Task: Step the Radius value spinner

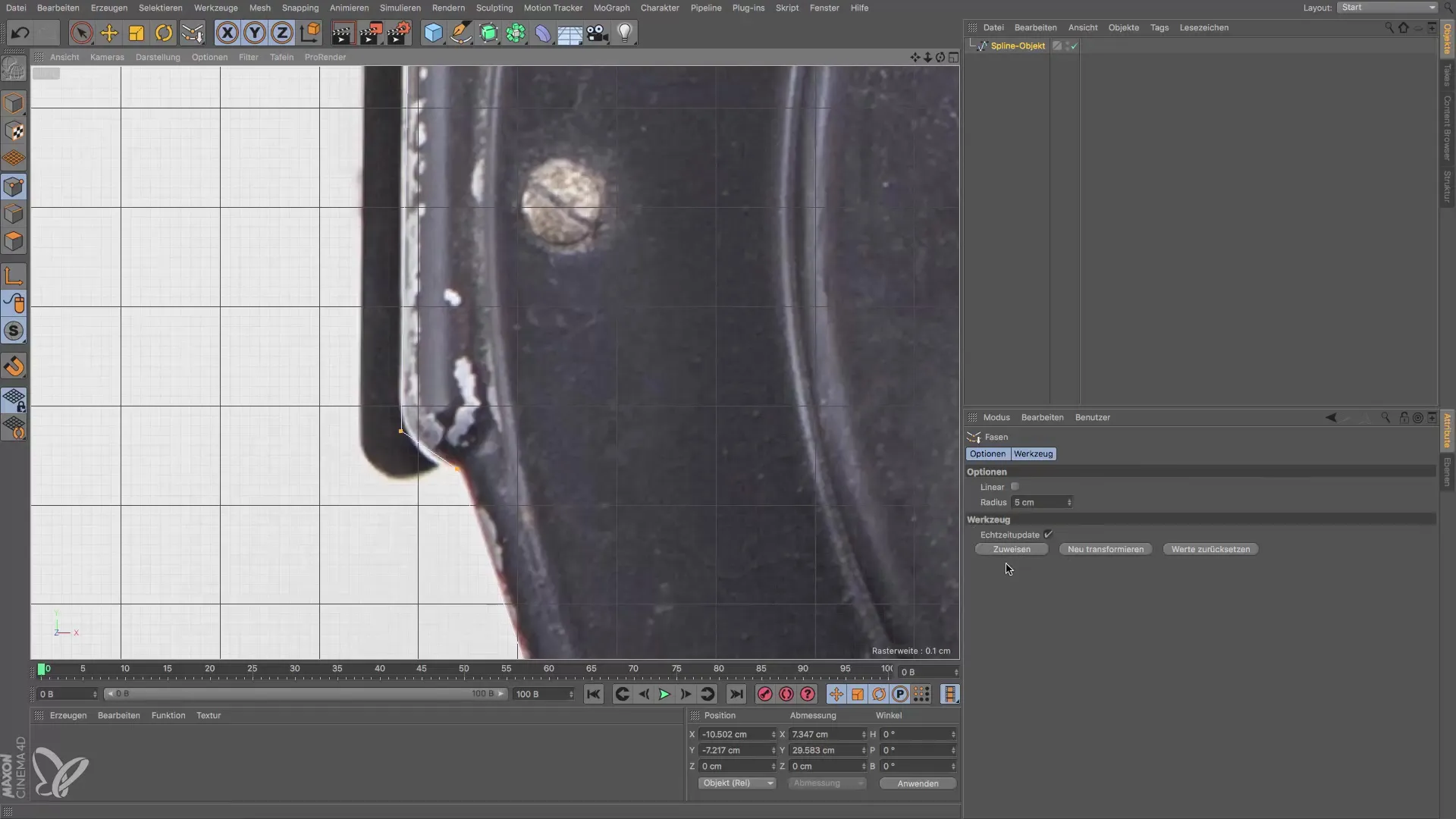Action: click(x=1069, y=502)
